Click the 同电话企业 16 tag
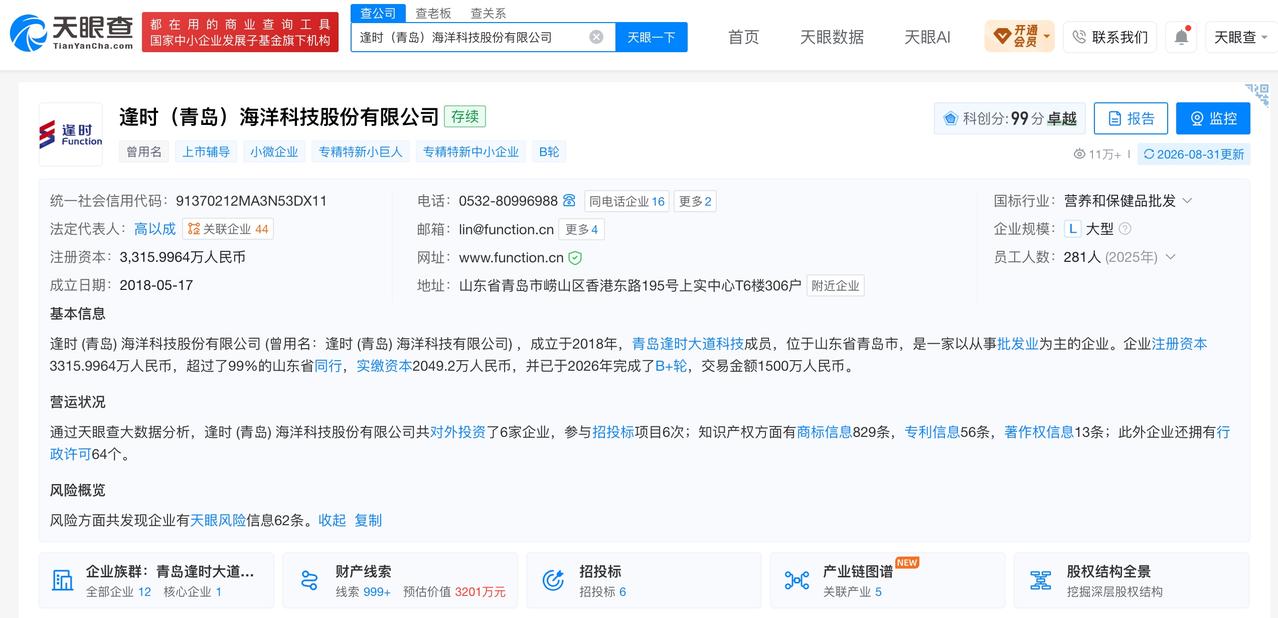 [x=627, y=201]
